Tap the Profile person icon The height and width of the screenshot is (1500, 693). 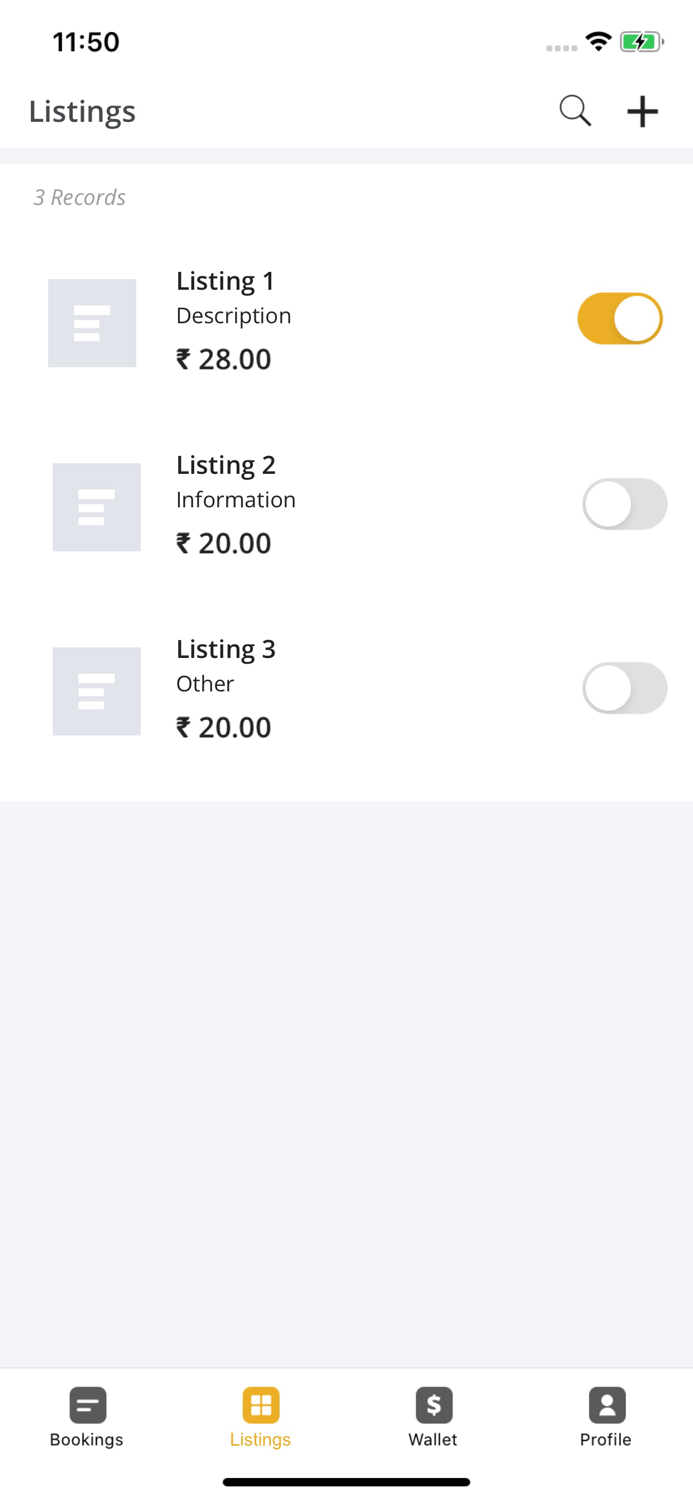pyautogui.click(x=606, y=1406)
